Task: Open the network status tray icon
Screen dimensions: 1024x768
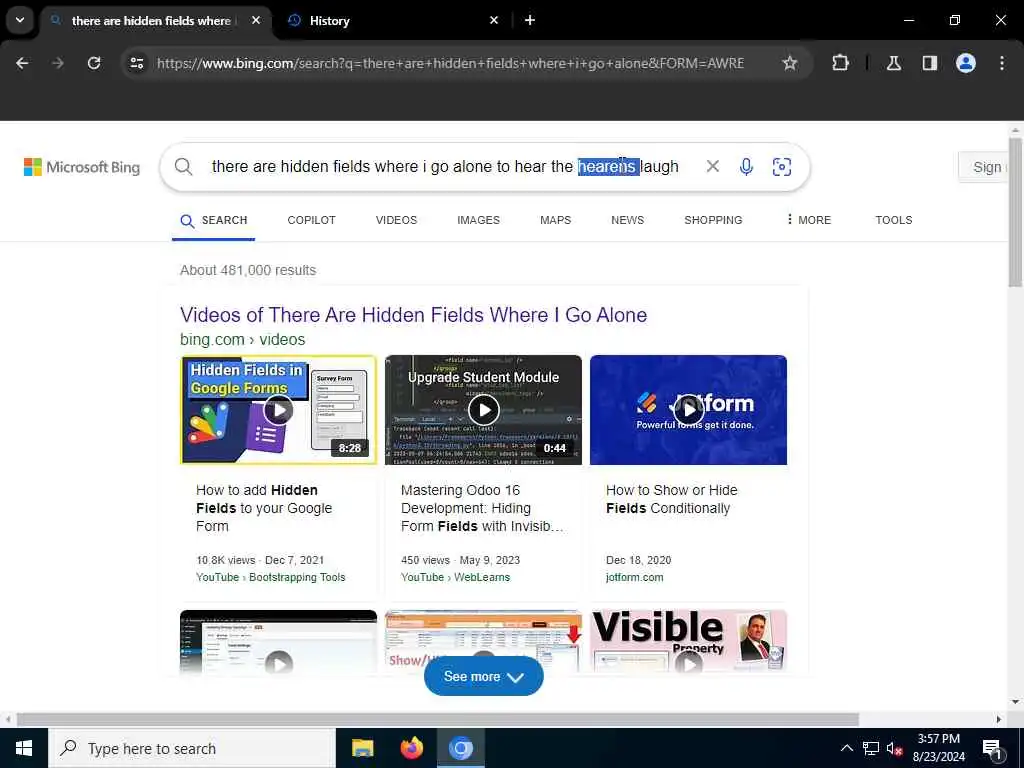Action: tap(871, 748)
